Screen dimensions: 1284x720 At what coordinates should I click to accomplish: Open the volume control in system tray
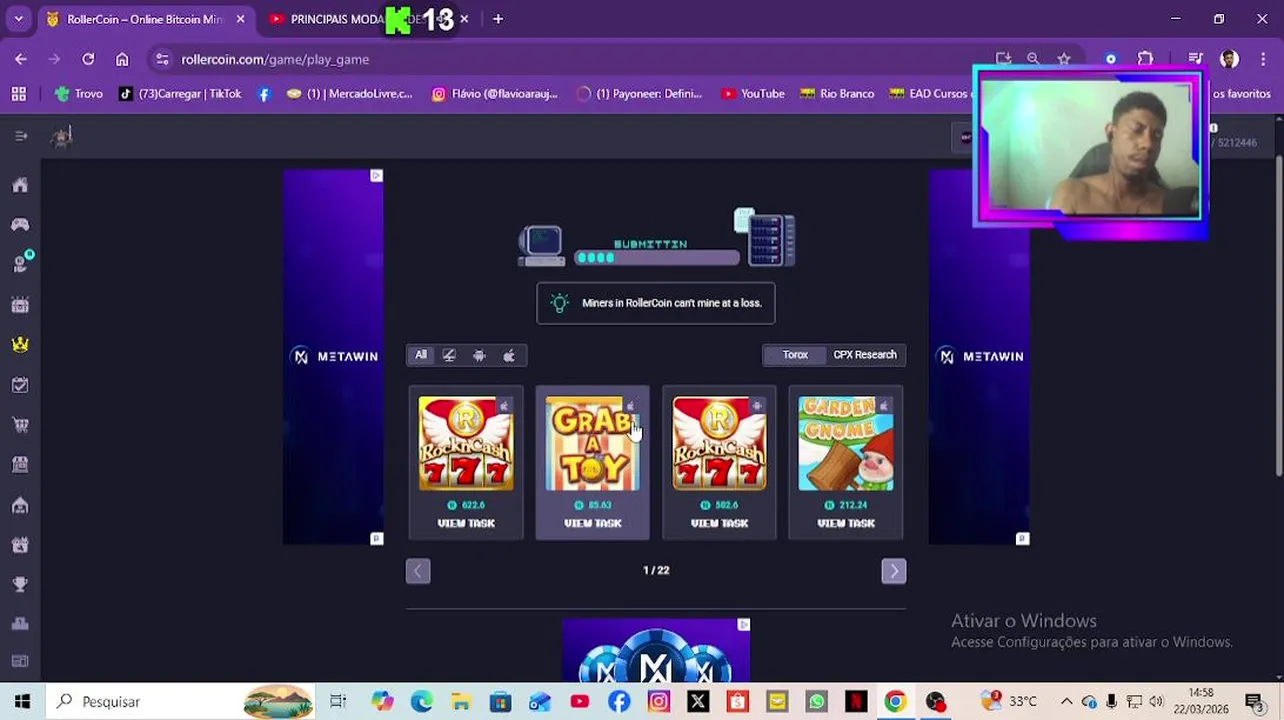tap(1157, 701)
